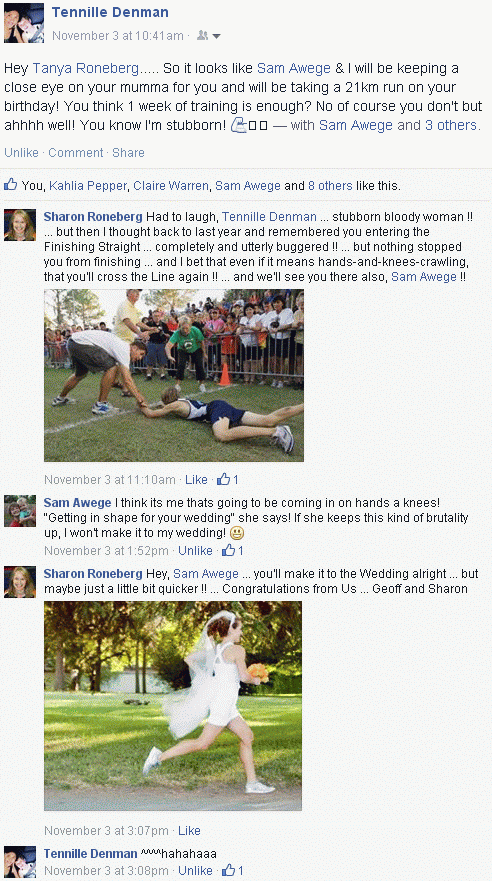
Task: Click Tennille Denman's avatar on bottom comment
Action: pos(20,862)
